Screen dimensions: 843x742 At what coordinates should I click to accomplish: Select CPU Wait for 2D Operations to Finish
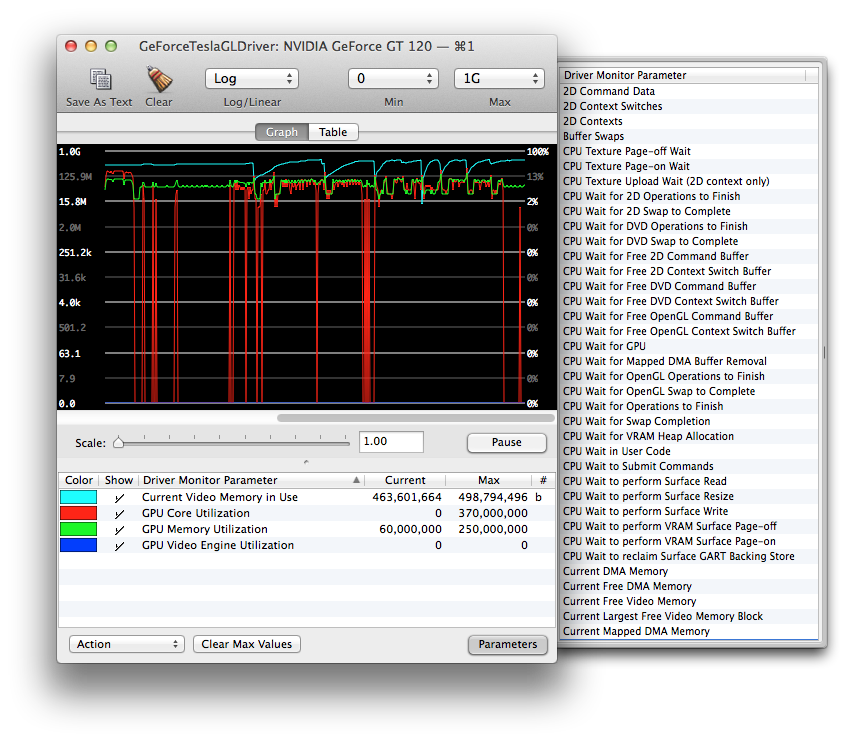[689, 196]
